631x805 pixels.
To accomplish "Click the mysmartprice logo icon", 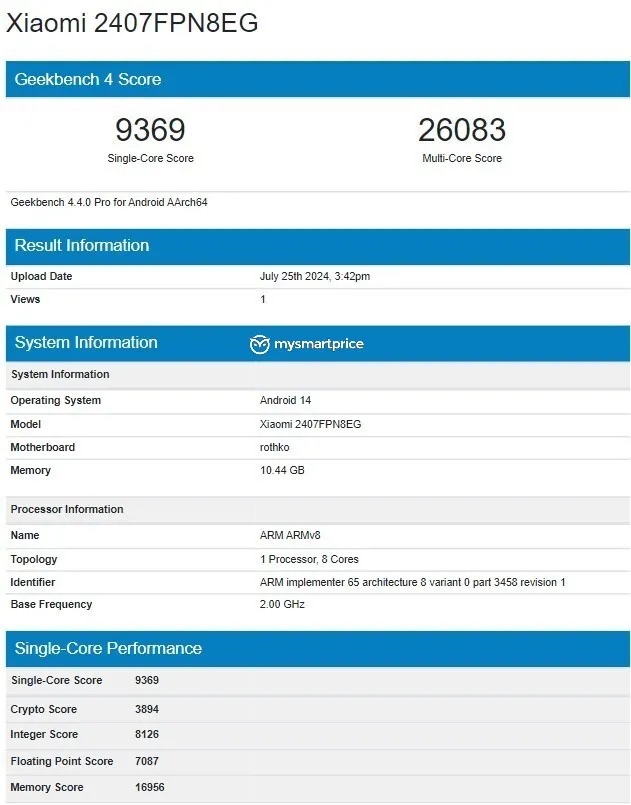I will [260, 344].
